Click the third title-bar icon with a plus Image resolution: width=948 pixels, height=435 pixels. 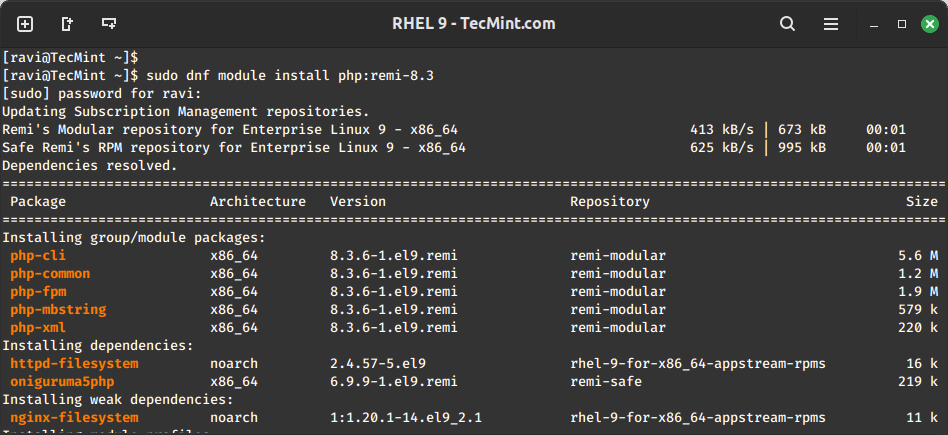(x=109, y=24)
